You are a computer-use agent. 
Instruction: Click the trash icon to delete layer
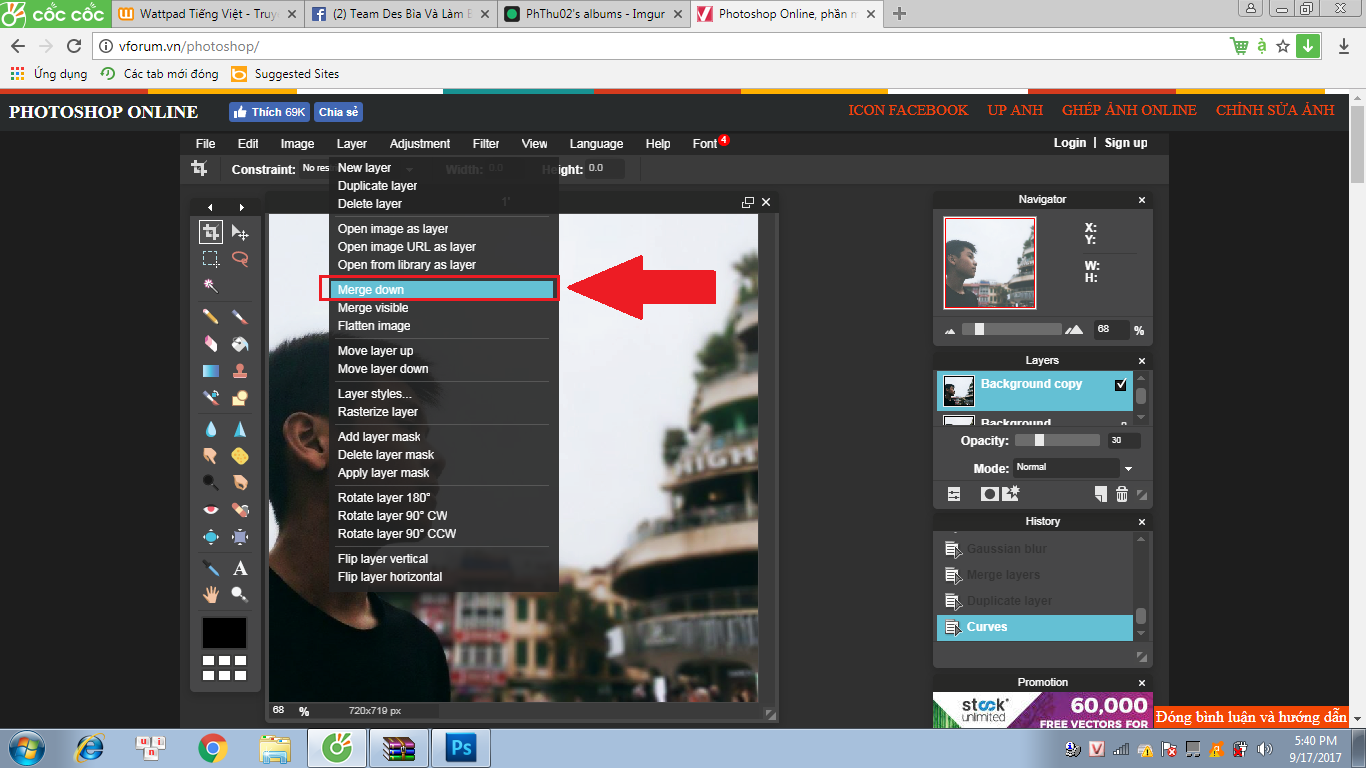(x=1122, y=494)
